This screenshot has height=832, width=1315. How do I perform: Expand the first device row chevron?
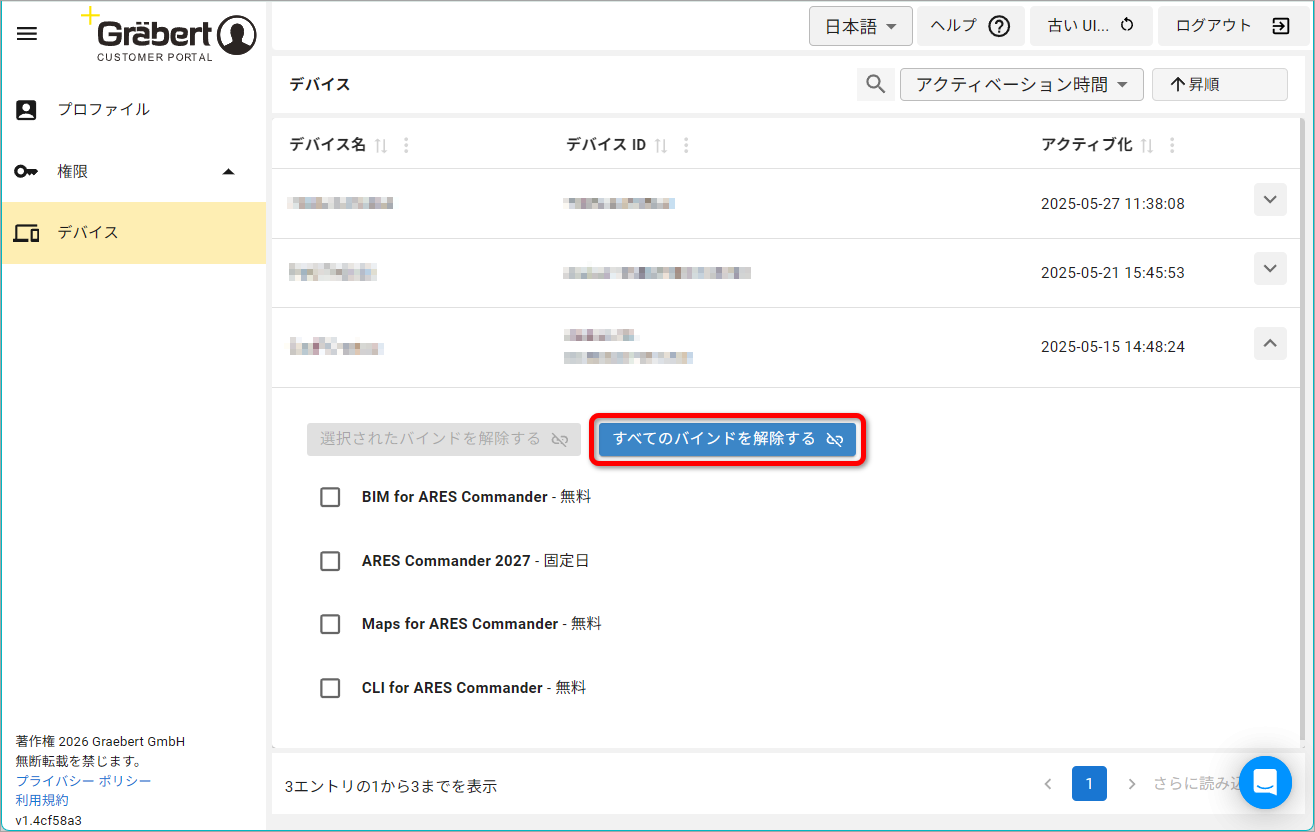1270,200
